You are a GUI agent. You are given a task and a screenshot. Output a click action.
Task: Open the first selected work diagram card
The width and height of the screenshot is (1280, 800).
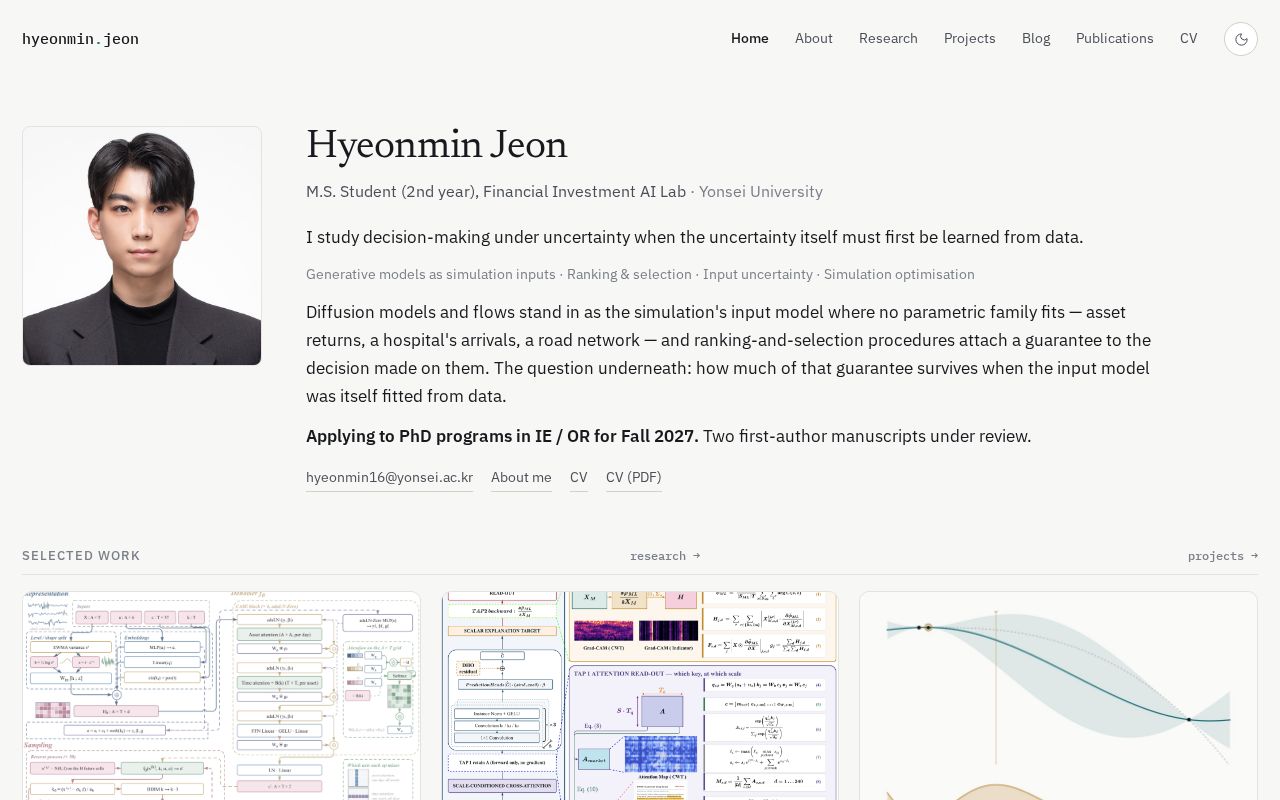click(221, 696)
